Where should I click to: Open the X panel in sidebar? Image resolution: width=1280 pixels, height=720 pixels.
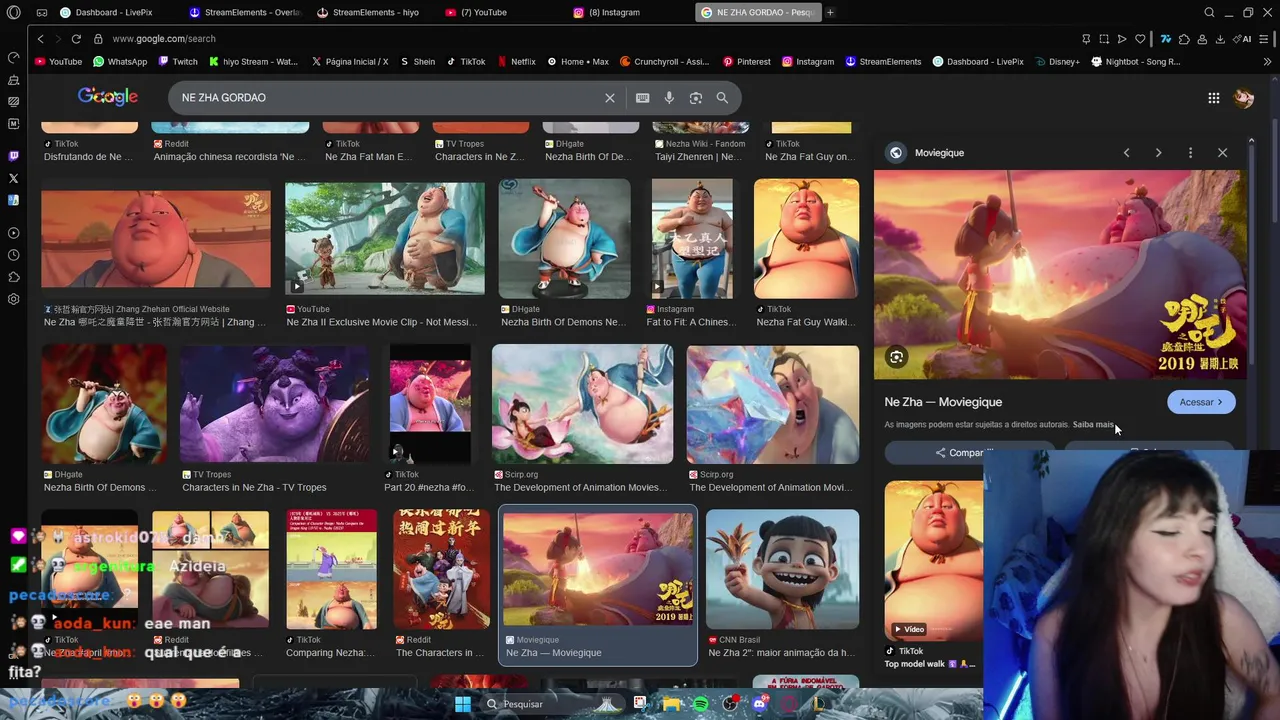13,178
